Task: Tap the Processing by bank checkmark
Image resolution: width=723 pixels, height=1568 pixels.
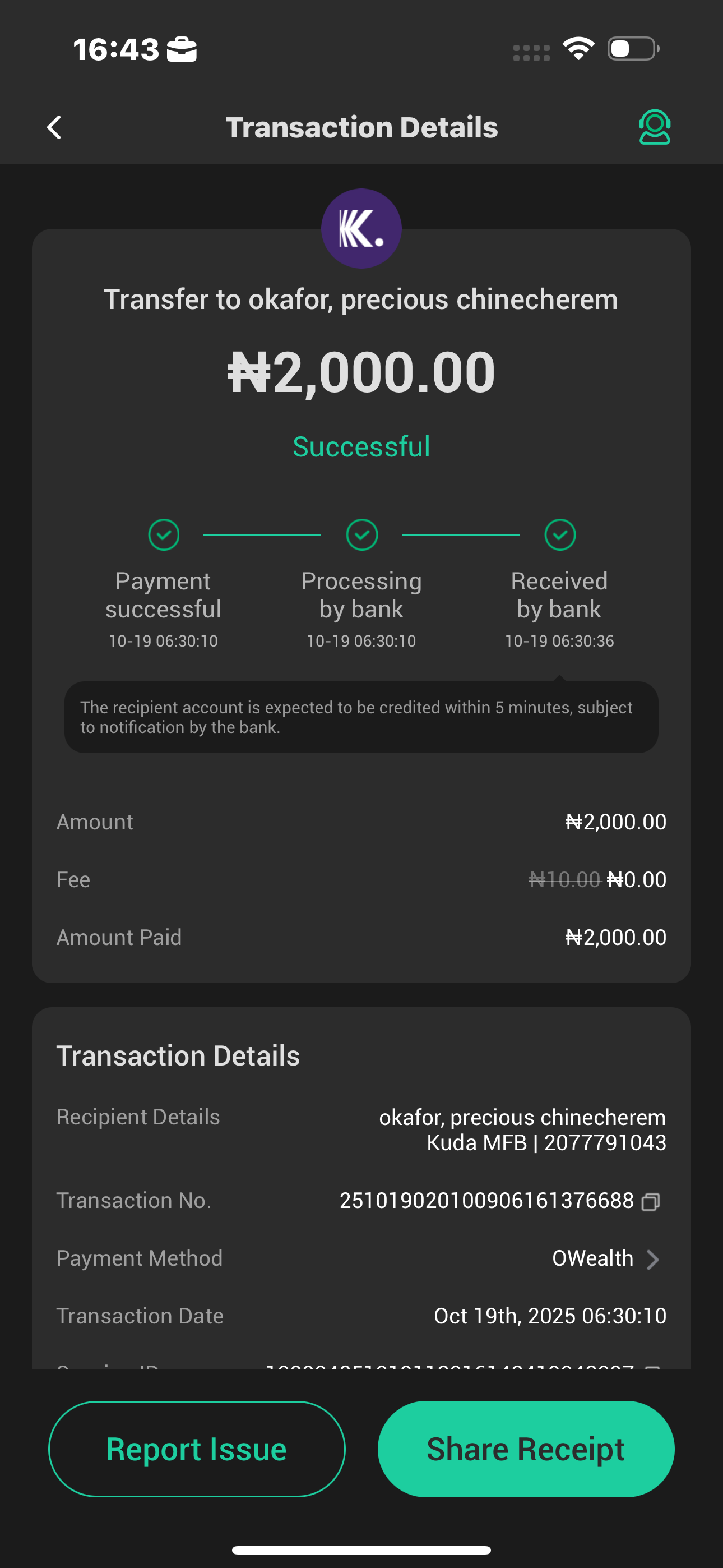Action: (x=361, y=535)
